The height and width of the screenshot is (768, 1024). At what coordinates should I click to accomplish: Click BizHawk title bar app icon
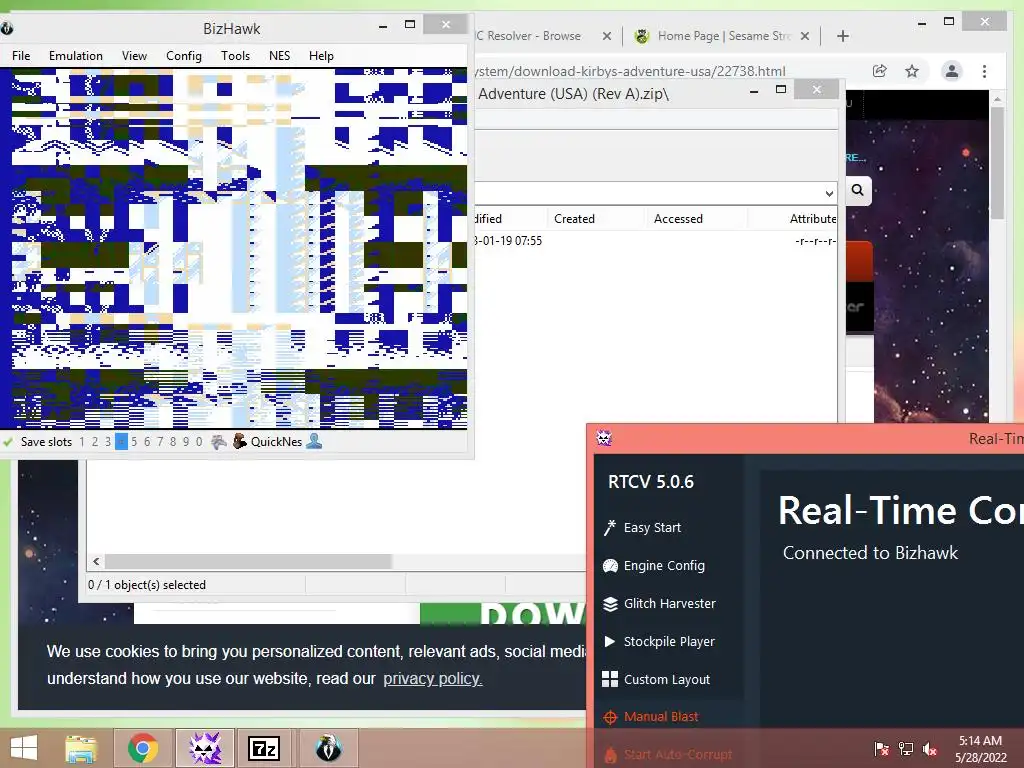tap(7, 28)
